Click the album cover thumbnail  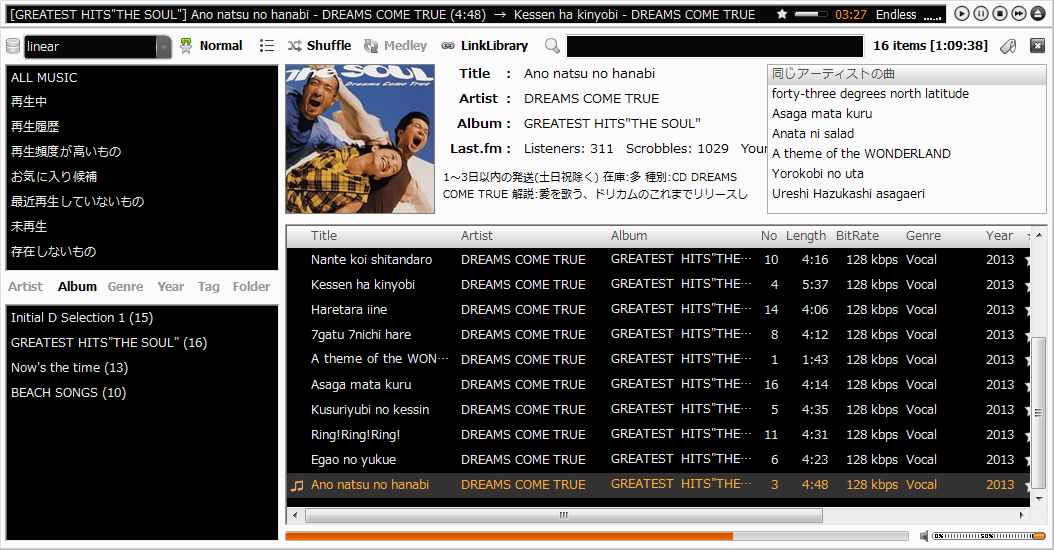pos(360,139)
